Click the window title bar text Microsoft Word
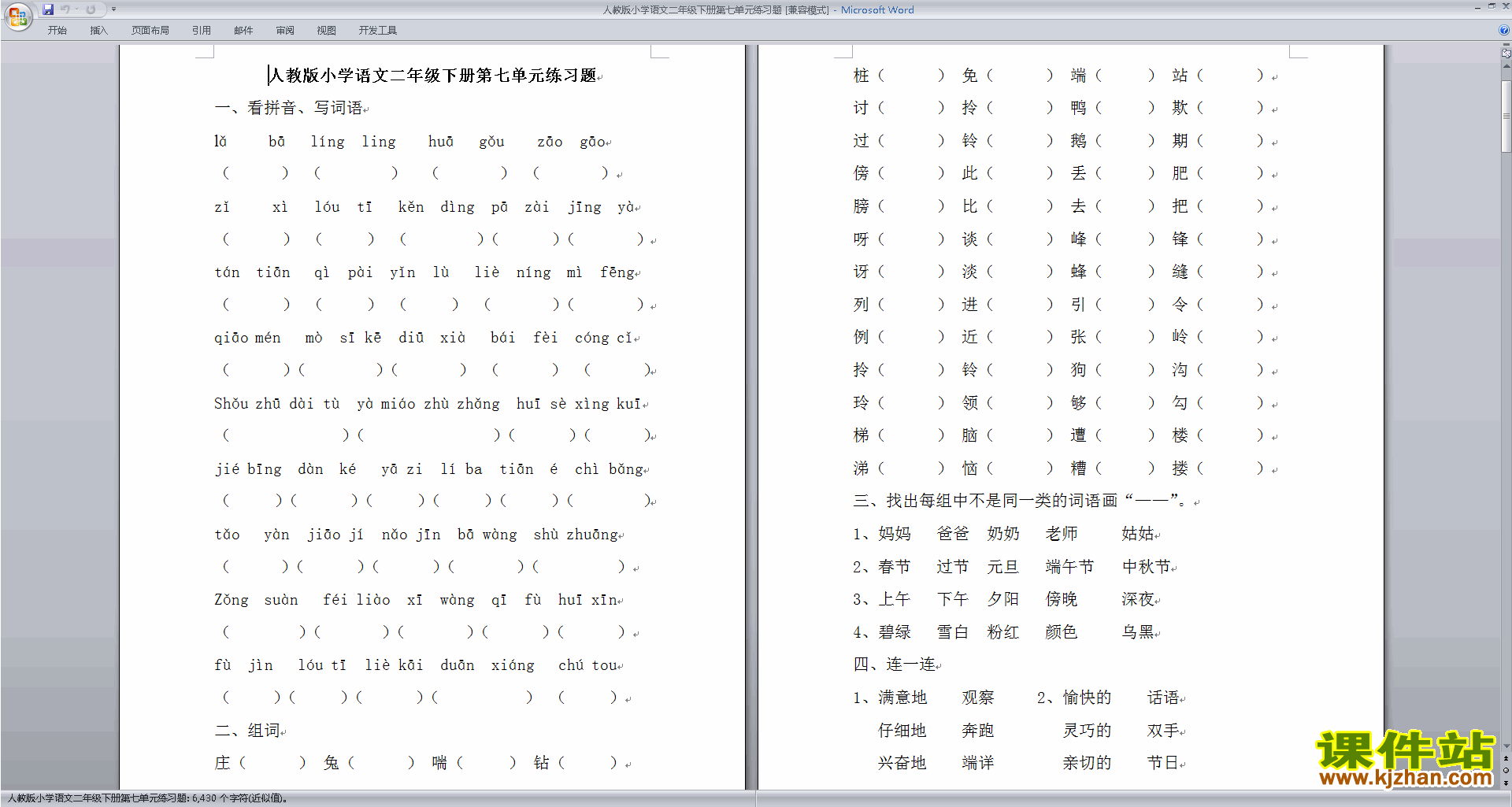The width and height of the screenshot is (1512, 807). tap(877, 10)
